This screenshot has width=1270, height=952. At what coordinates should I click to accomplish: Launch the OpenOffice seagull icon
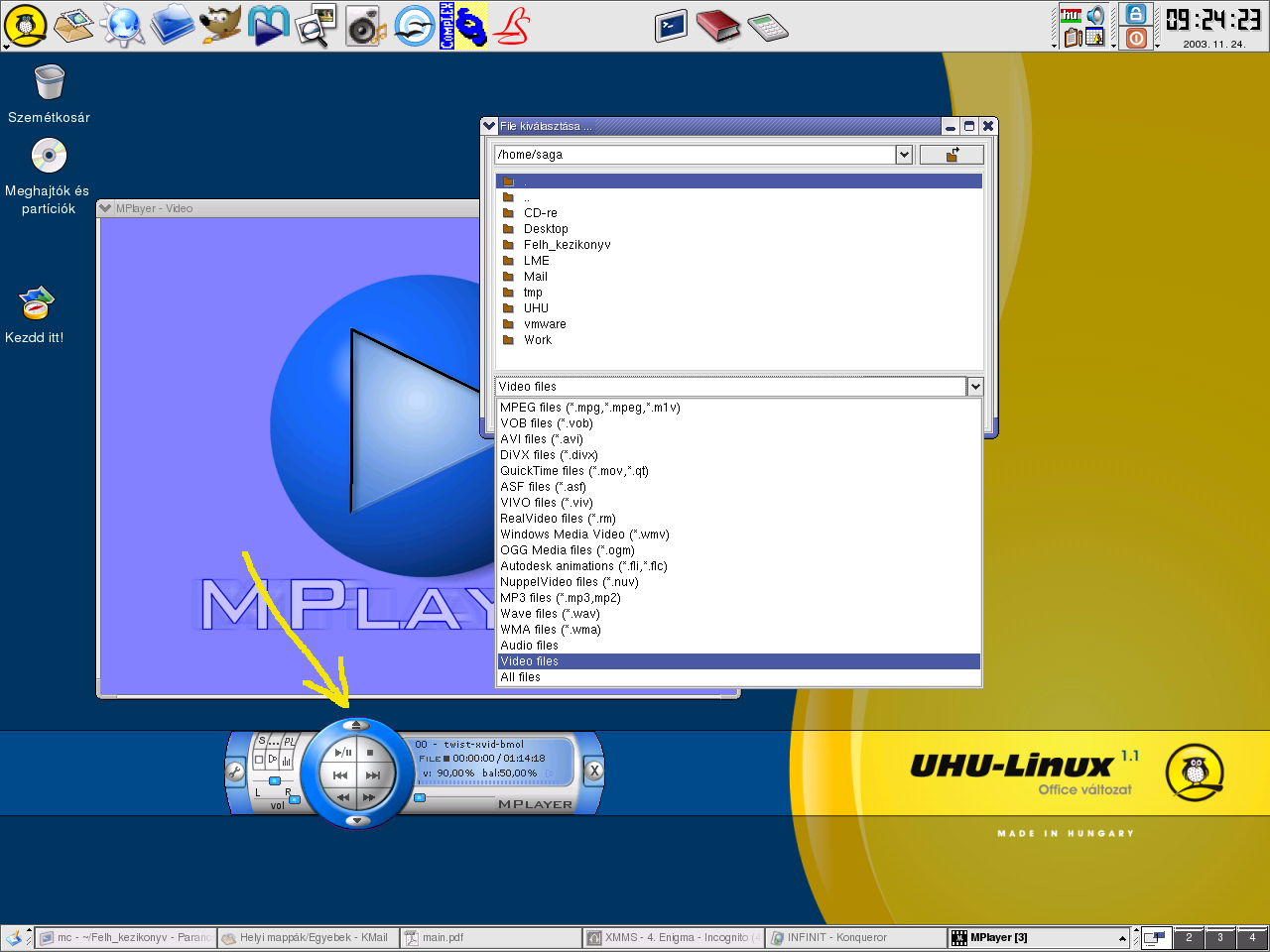click(415, 26)
